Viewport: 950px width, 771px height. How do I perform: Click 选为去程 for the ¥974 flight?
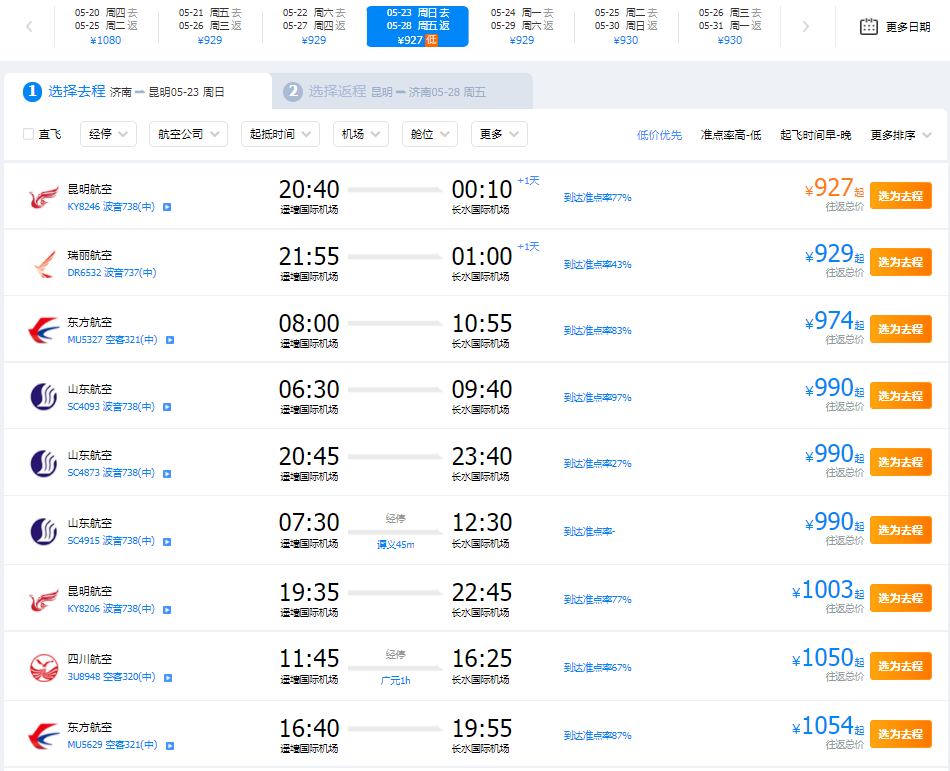[x=900, y=329]
